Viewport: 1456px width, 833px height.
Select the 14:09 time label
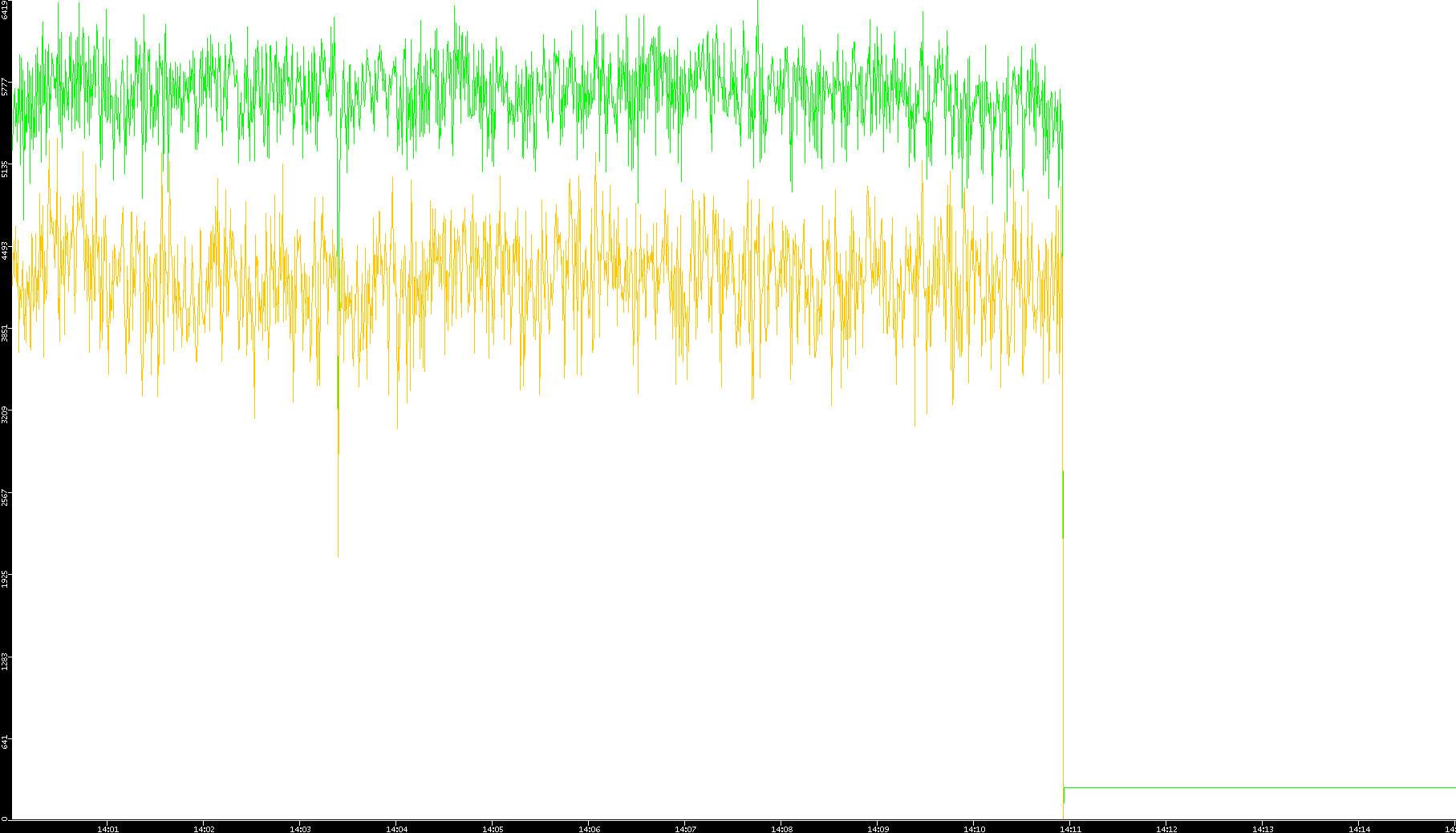click(x=878, y=829)
